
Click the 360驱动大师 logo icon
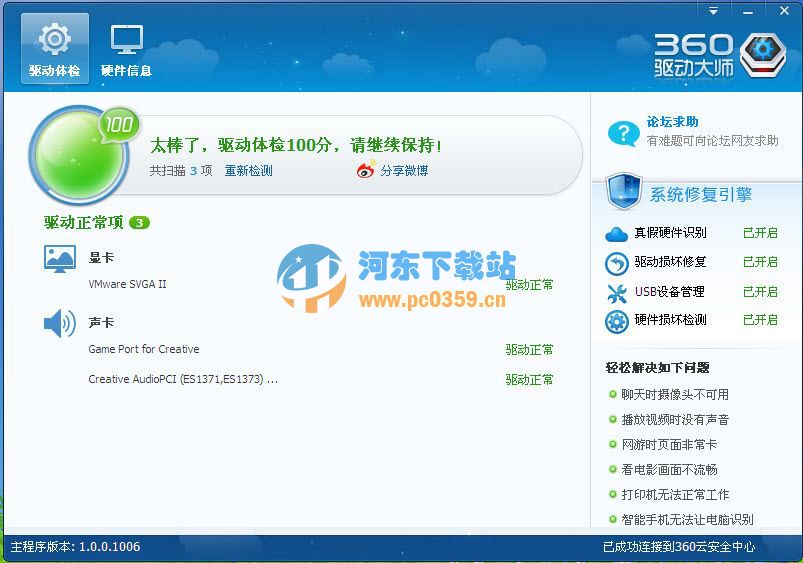[763, 55]
